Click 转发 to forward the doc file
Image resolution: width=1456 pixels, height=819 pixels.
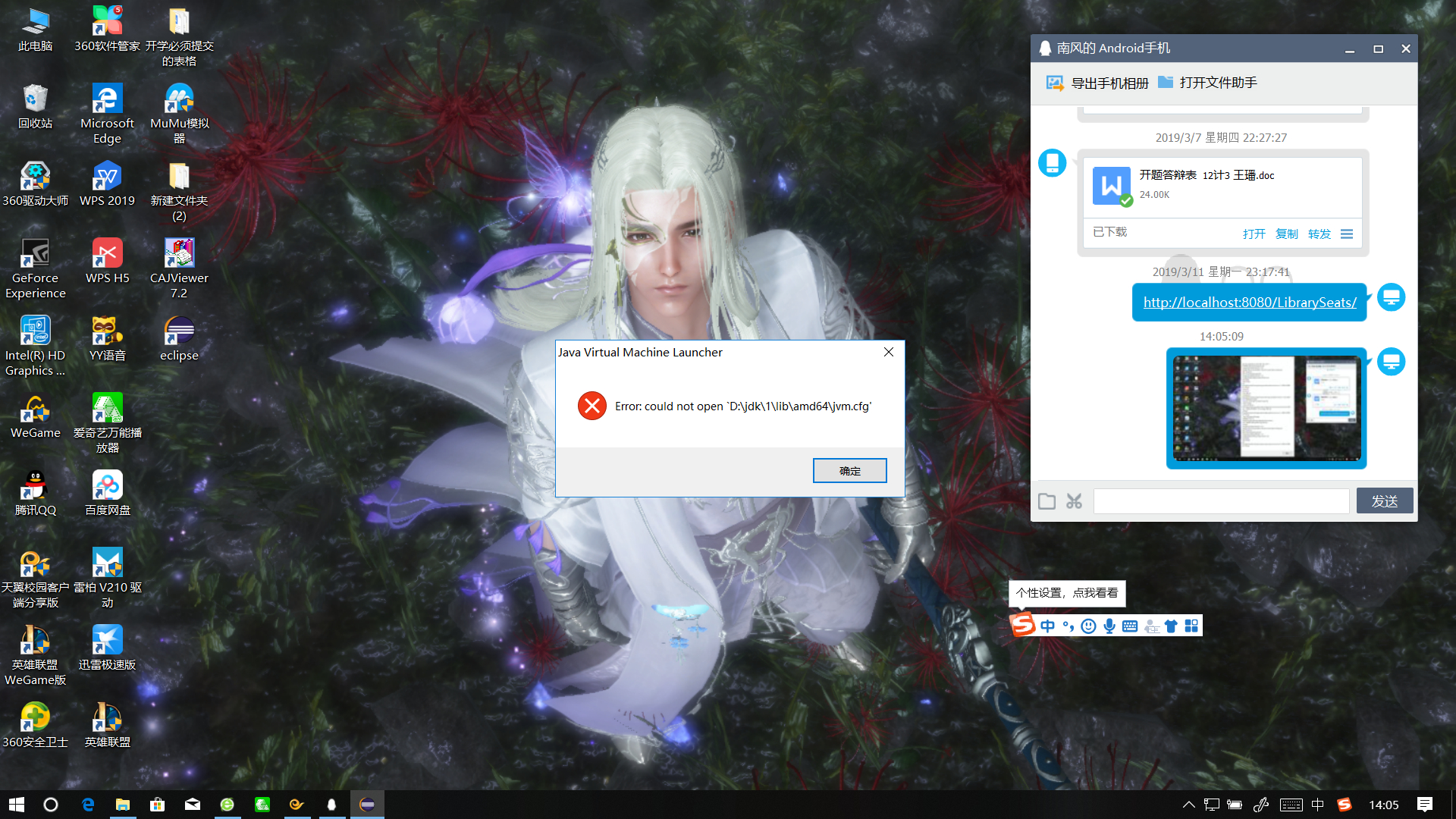pyautogui.click(x=1319, y=234)
